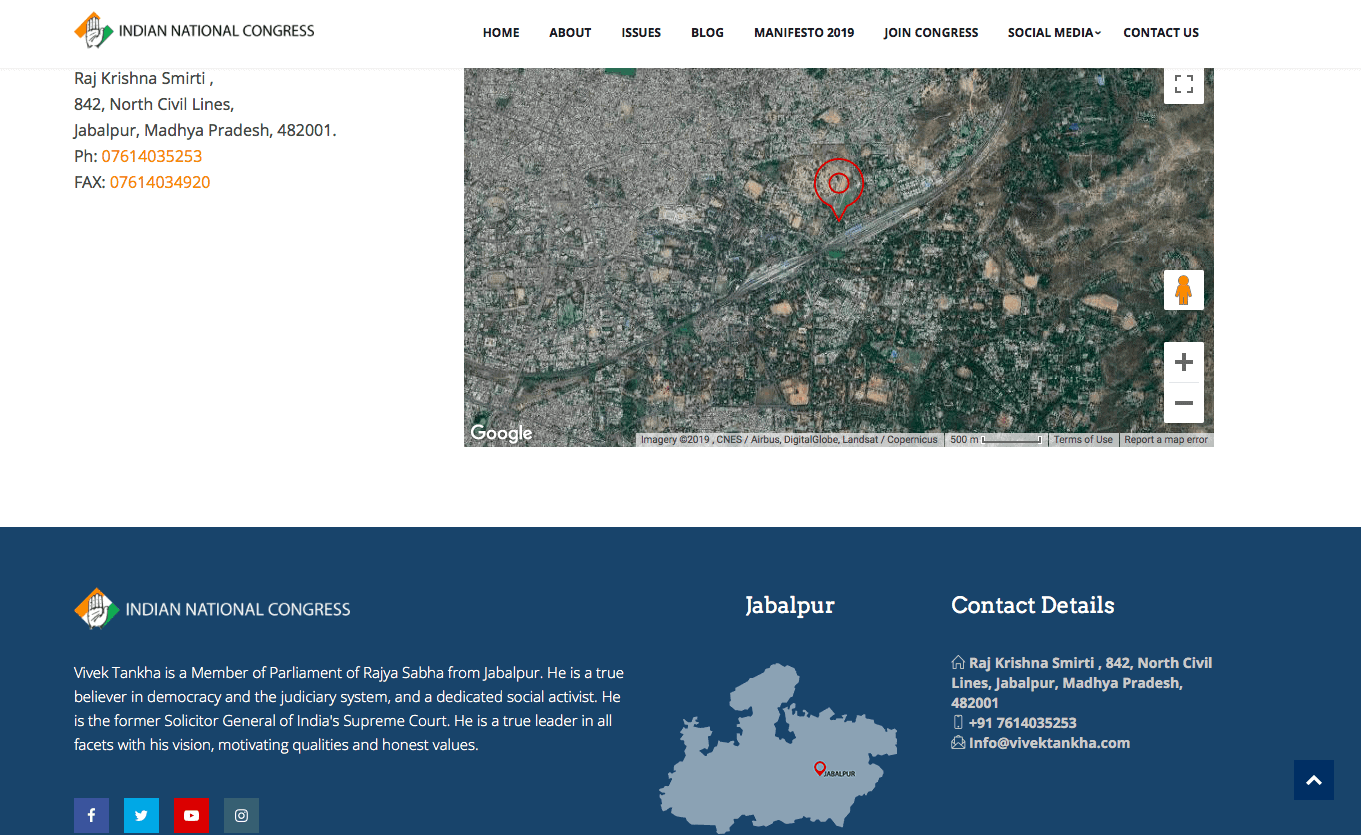The width and height of the screenshot is (1361, 835).
Task: Click the Google logo on the map
Action: coord(501,433)
